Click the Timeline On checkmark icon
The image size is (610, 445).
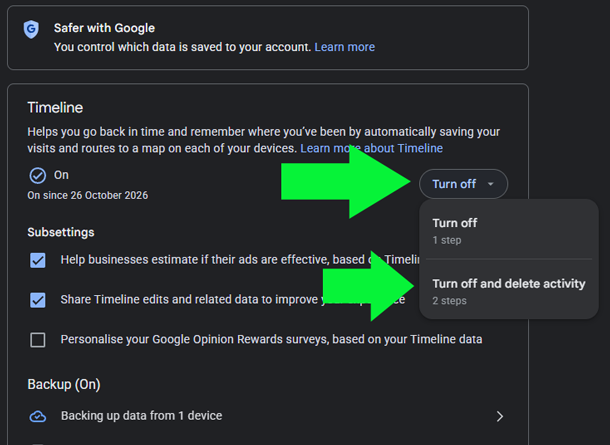point(38,175)
